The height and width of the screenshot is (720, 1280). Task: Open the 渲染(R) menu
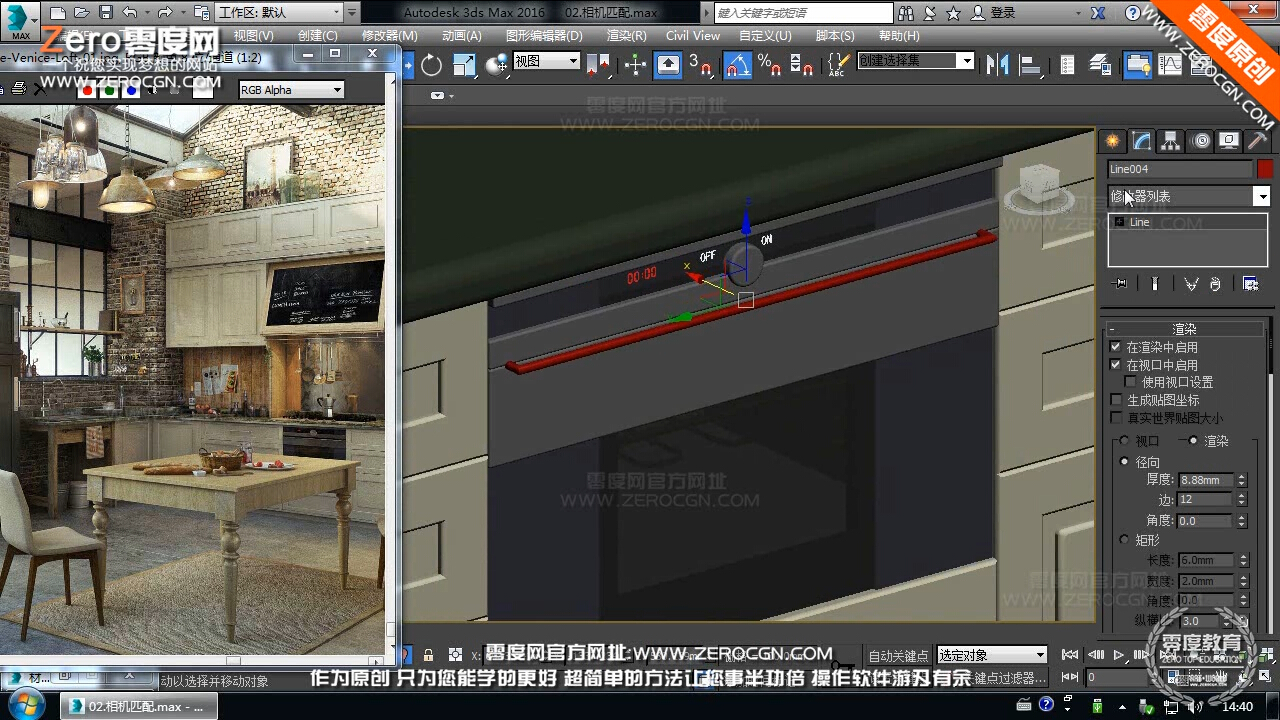[627, 36]
